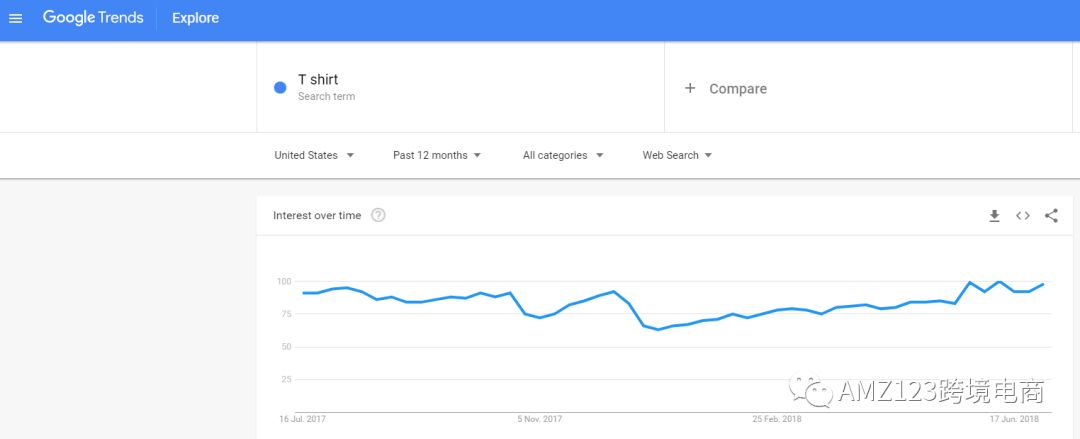1080x439 pixels.
Task: Click the chart line's lowest dip
Action: coord(658,329)
